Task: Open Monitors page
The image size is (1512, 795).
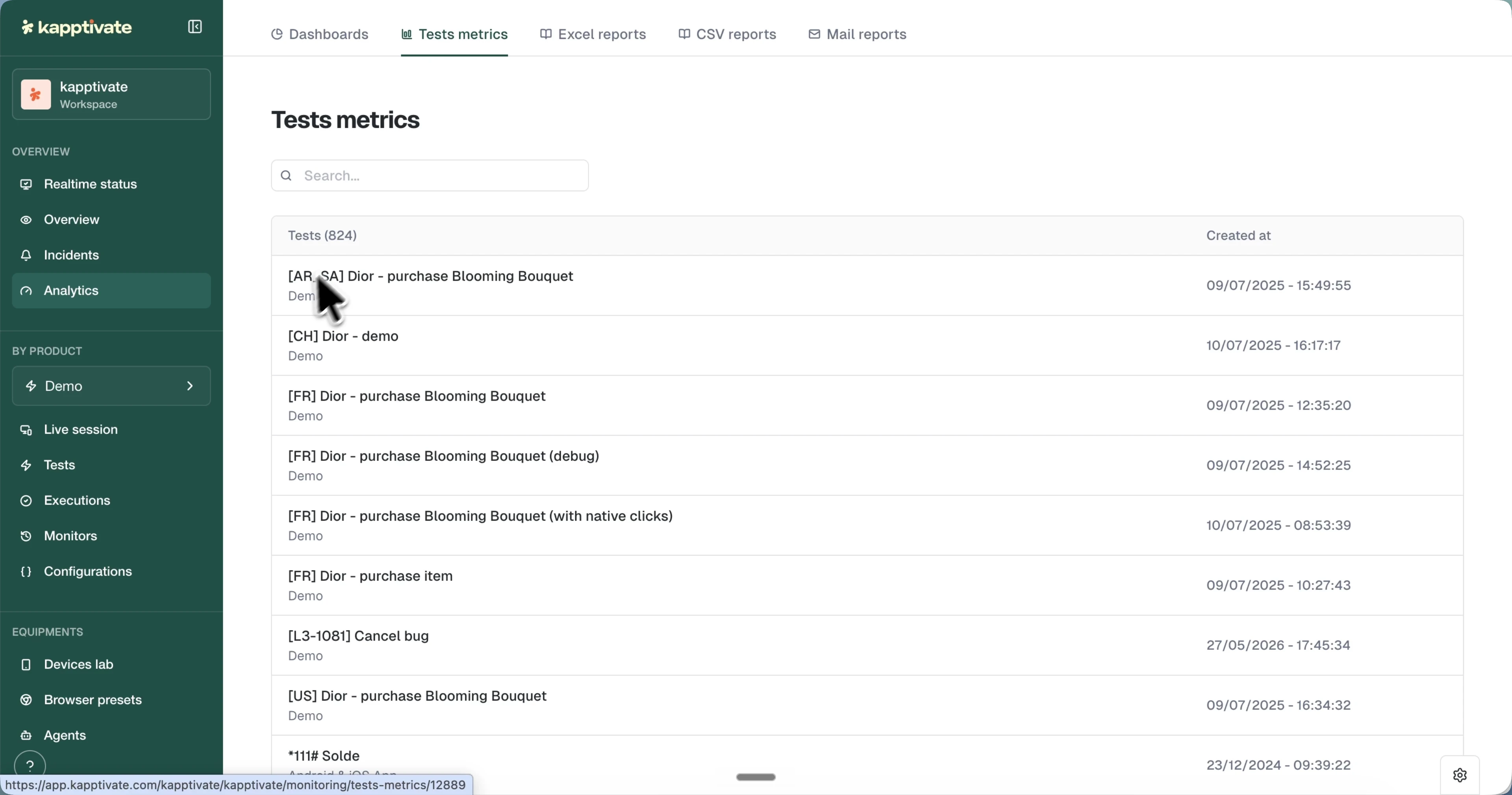Action: click(111, 536)
